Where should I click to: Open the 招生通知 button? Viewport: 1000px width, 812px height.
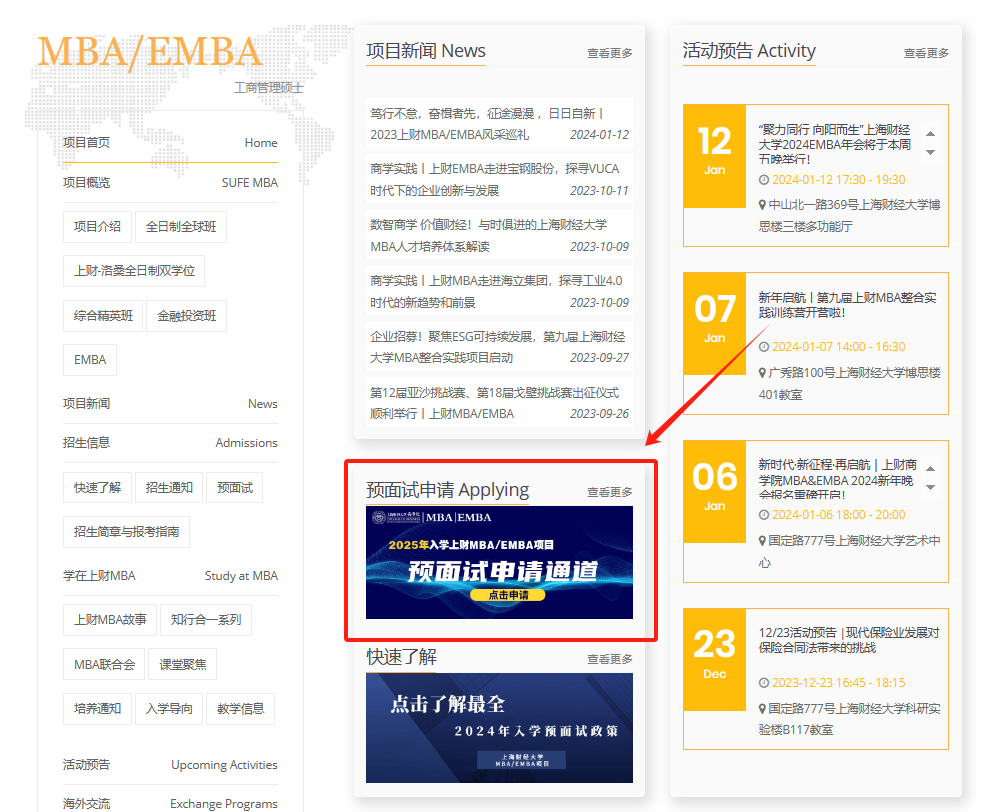click(x=169, y=488)
